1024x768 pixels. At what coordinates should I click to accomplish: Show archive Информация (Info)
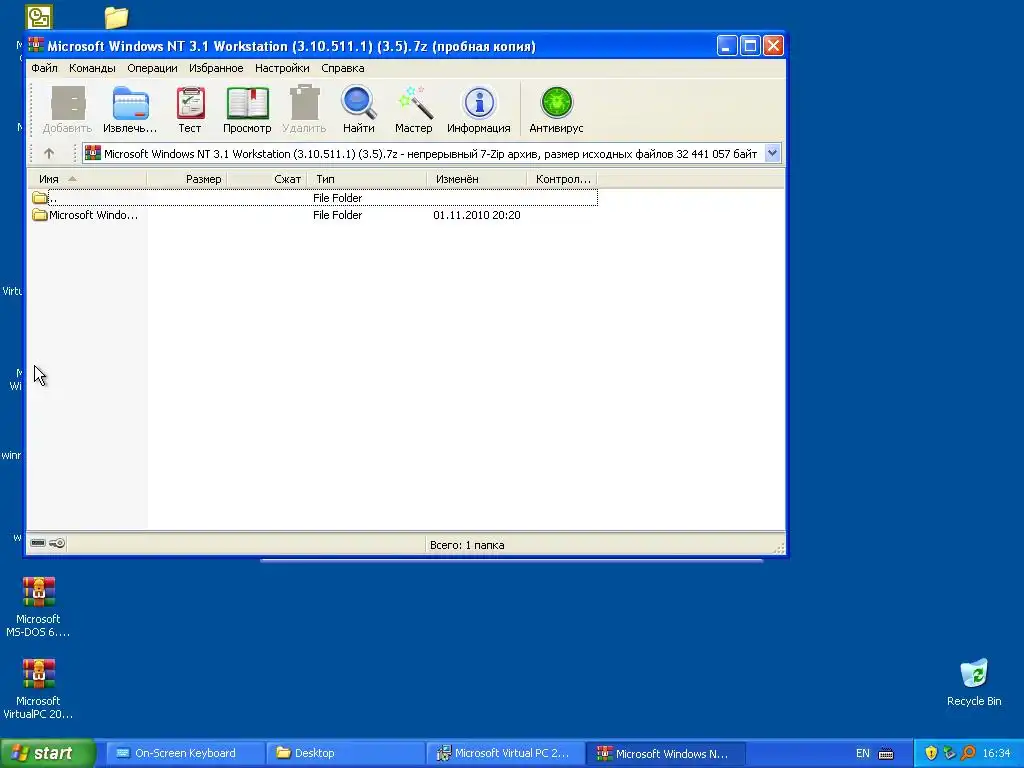(x=479, y=110)
